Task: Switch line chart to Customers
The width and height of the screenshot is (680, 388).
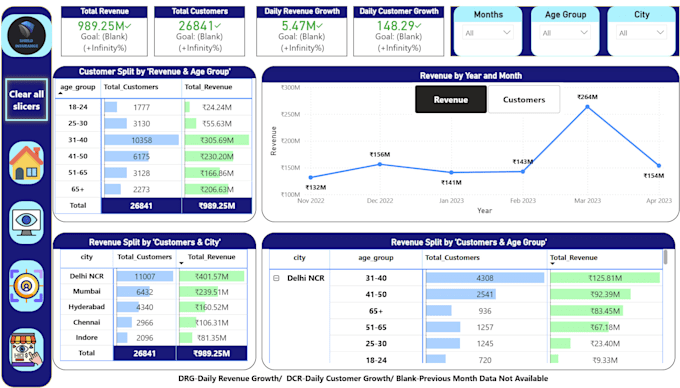Action: [524, 100]
